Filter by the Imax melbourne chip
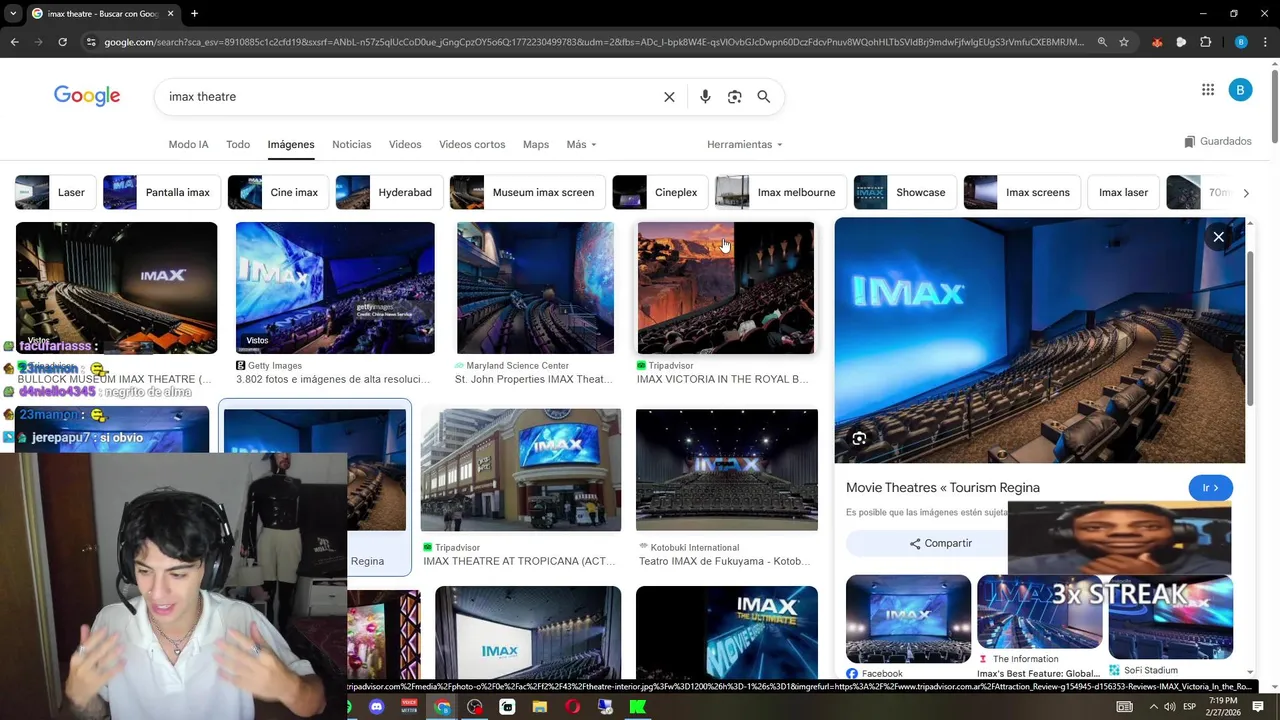 pyautogui.click(x=781, y=192)
